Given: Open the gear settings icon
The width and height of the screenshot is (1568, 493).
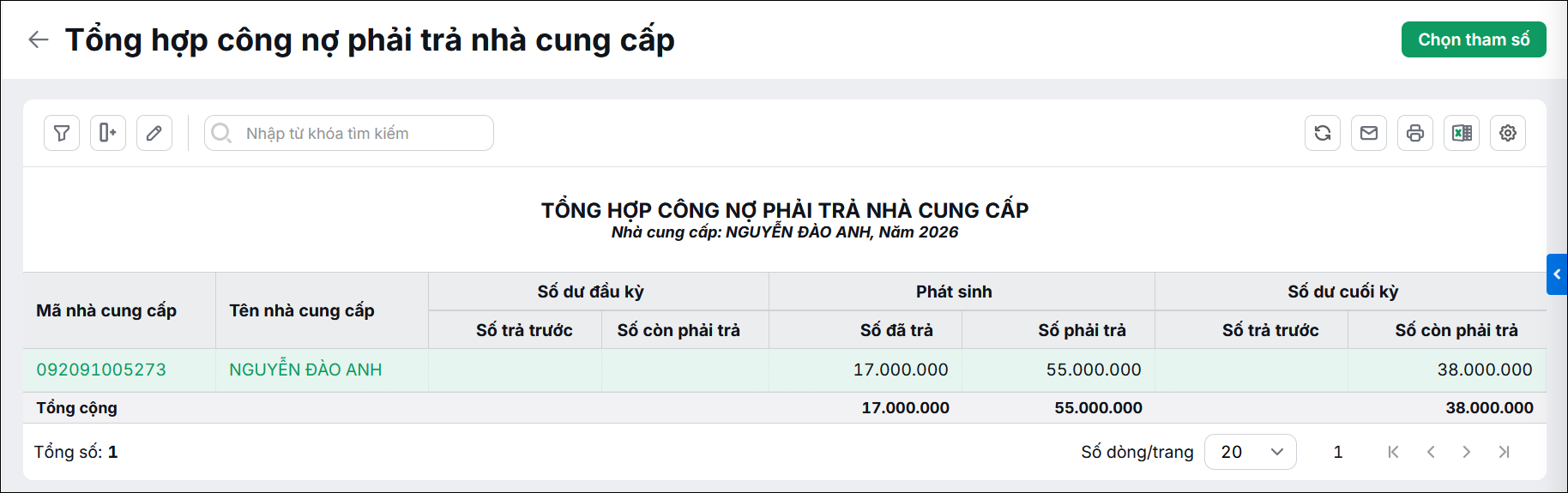Looking at the screenshot, I should pyautogui.click(x=1508, y=133).
